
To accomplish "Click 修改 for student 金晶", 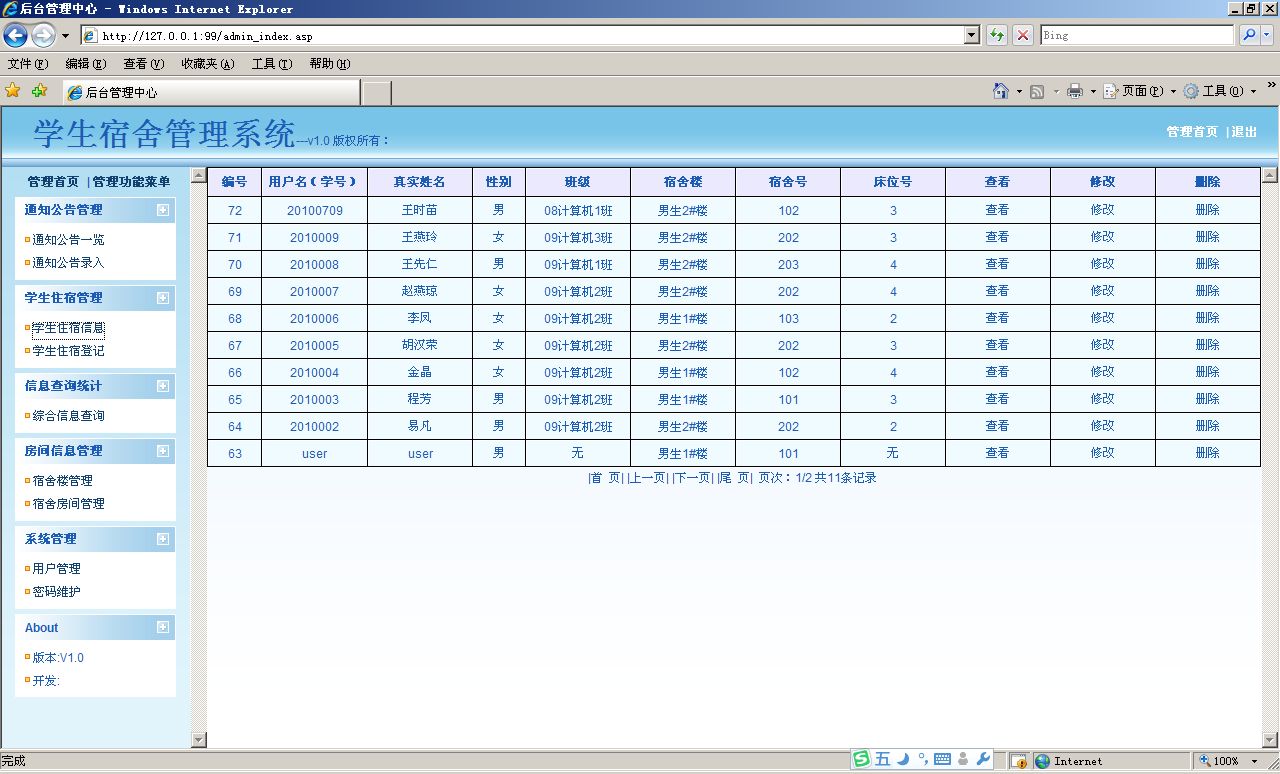I will pos(1102,372).
